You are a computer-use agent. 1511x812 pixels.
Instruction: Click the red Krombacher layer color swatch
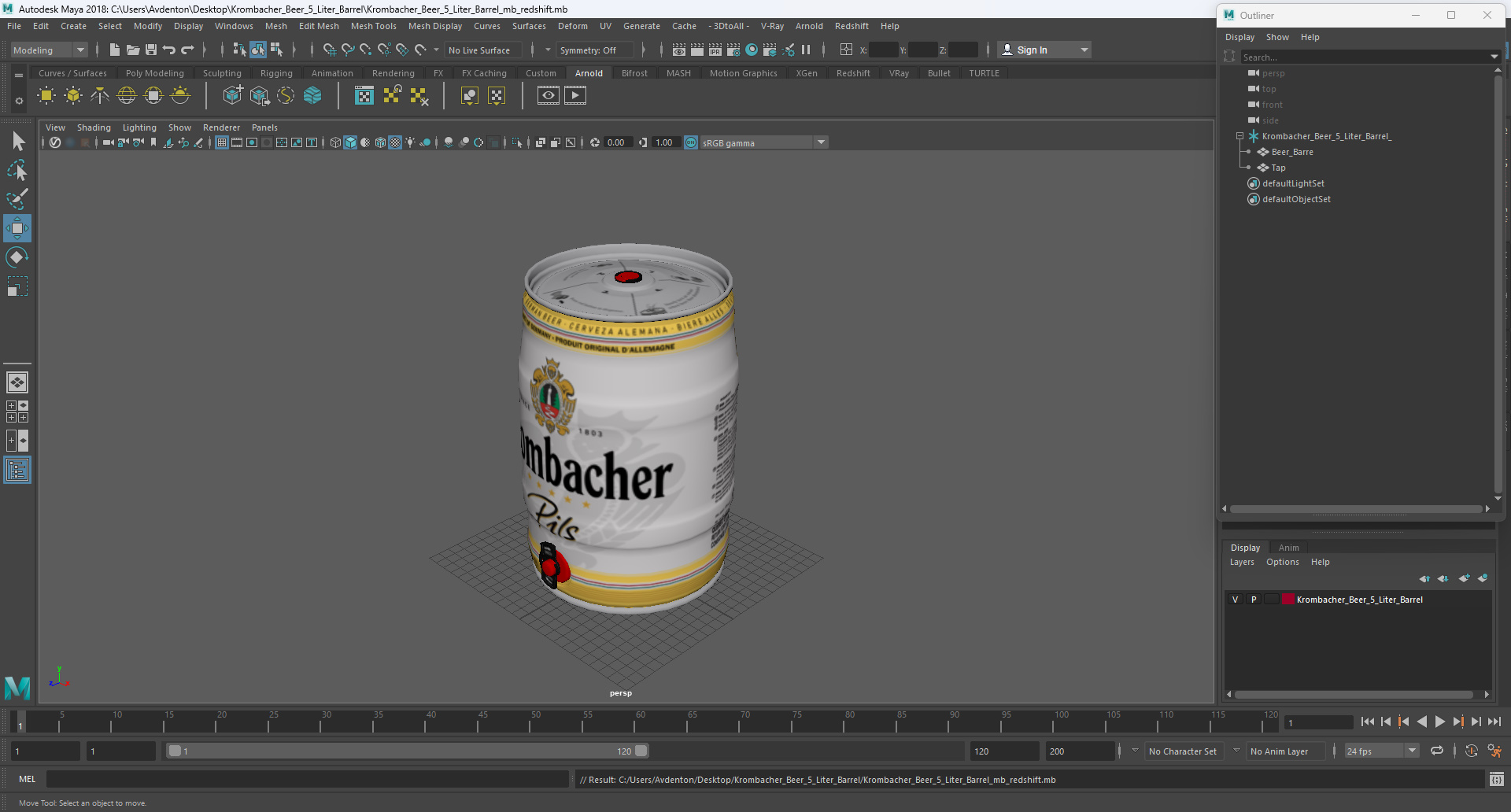[x=1288, y=600]
